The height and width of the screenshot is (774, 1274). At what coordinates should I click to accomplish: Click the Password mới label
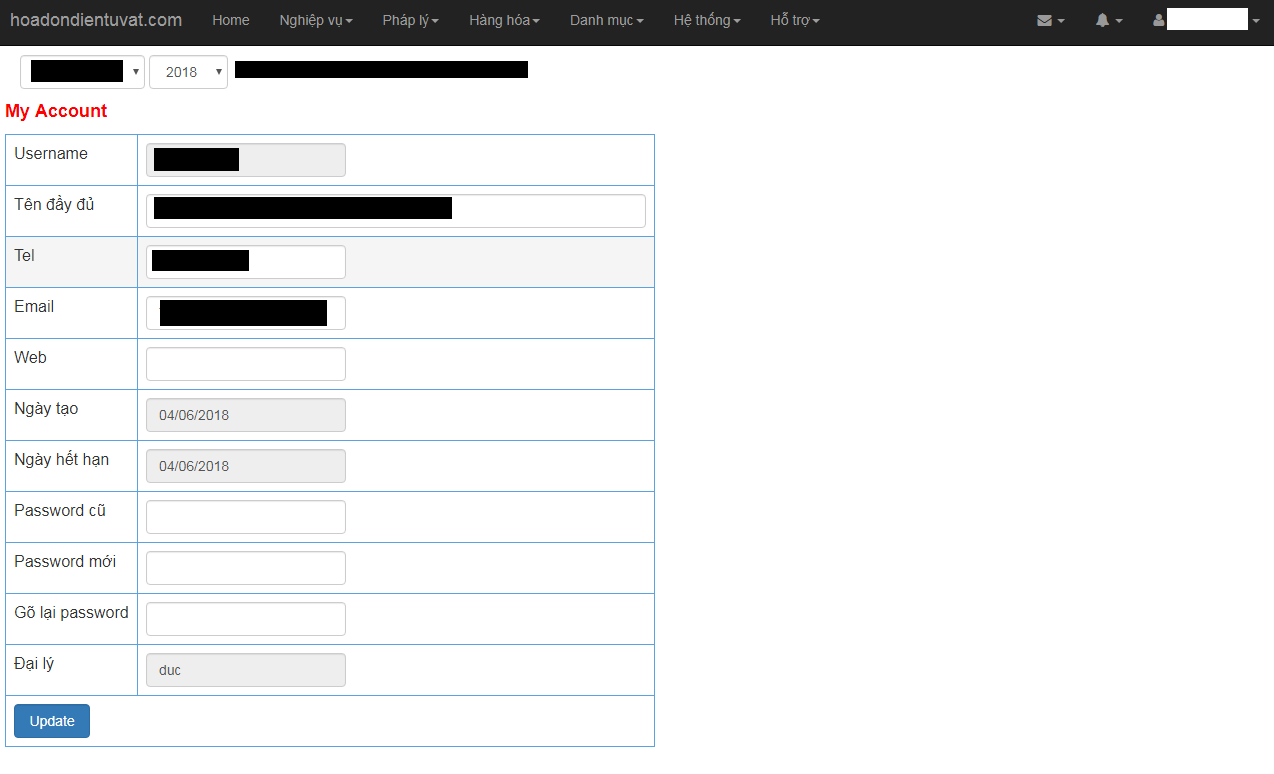(x=65, y=561)
